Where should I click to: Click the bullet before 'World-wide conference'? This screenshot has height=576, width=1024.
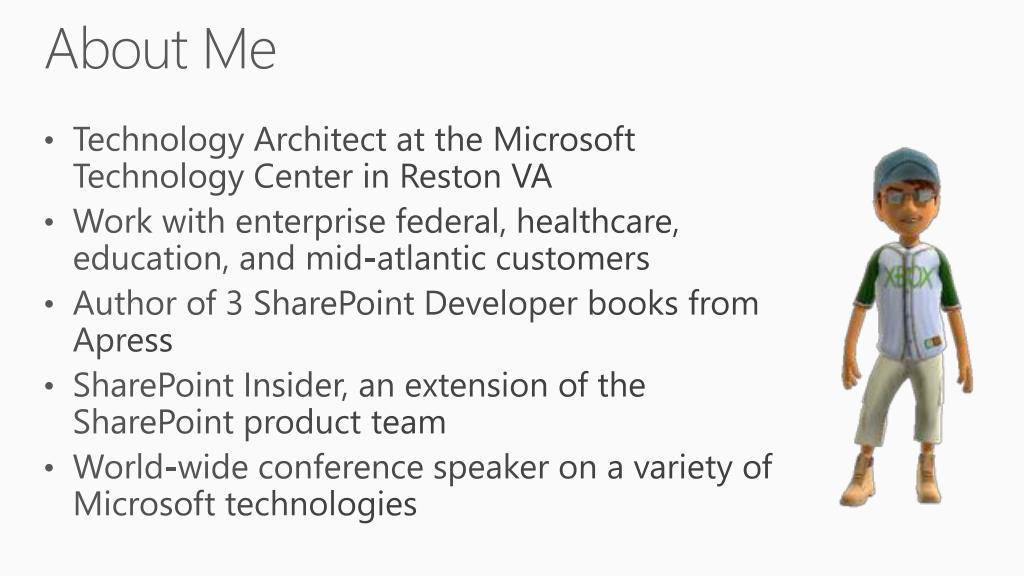coord(50,468)
